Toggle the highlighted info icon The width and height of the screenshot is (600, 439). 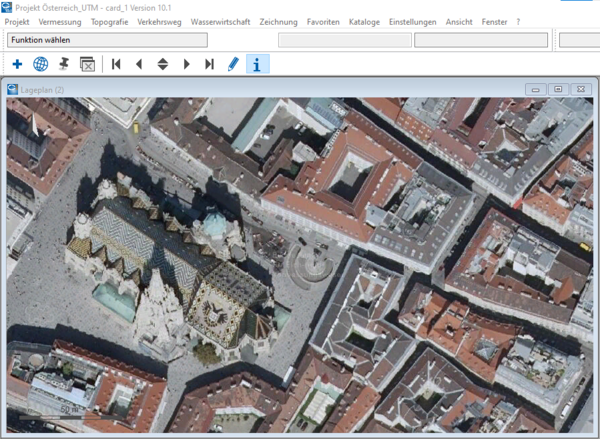pos(258,64)
